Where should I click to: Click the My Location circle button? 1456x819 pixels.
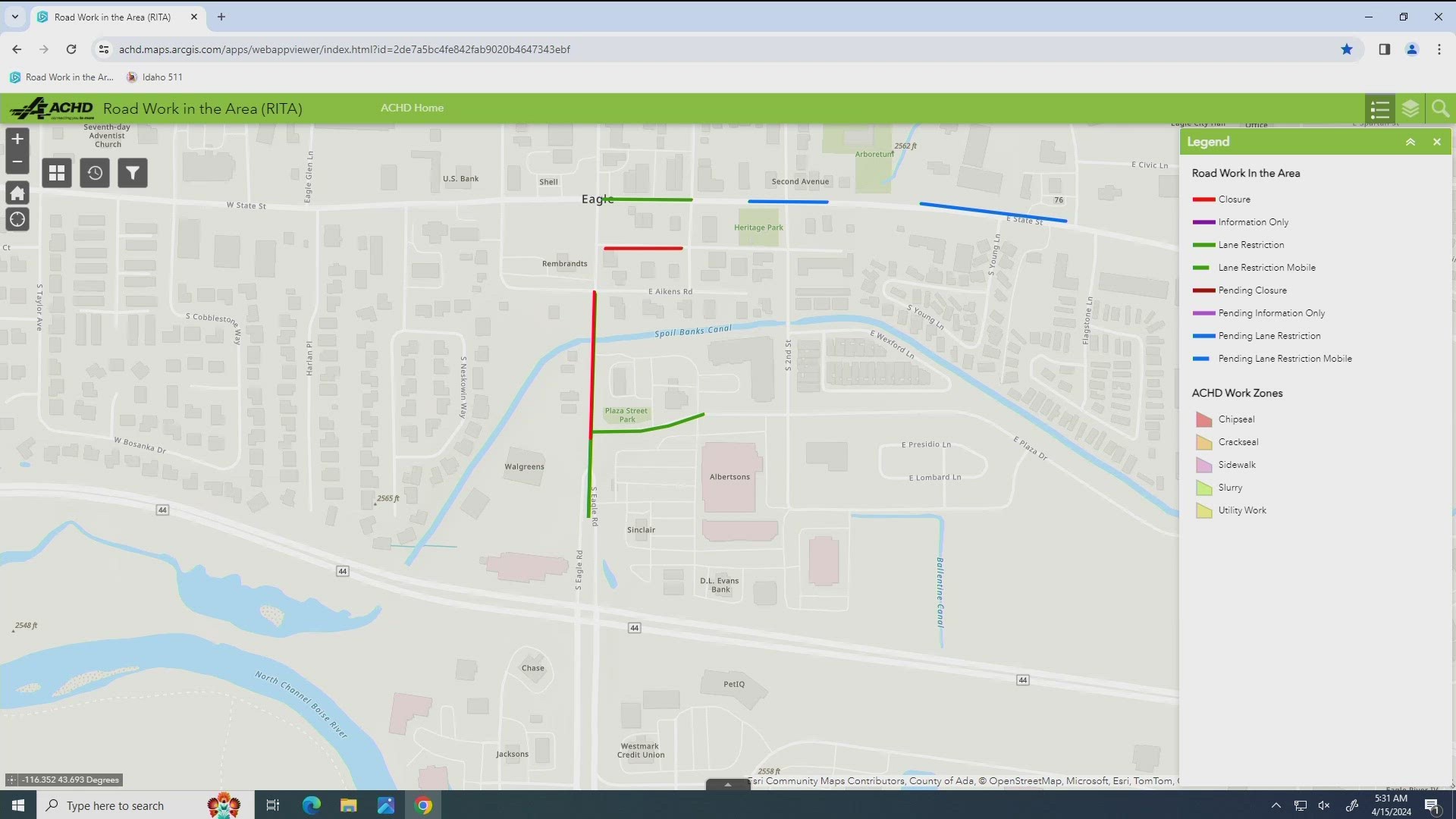click(x=17, y=220)
